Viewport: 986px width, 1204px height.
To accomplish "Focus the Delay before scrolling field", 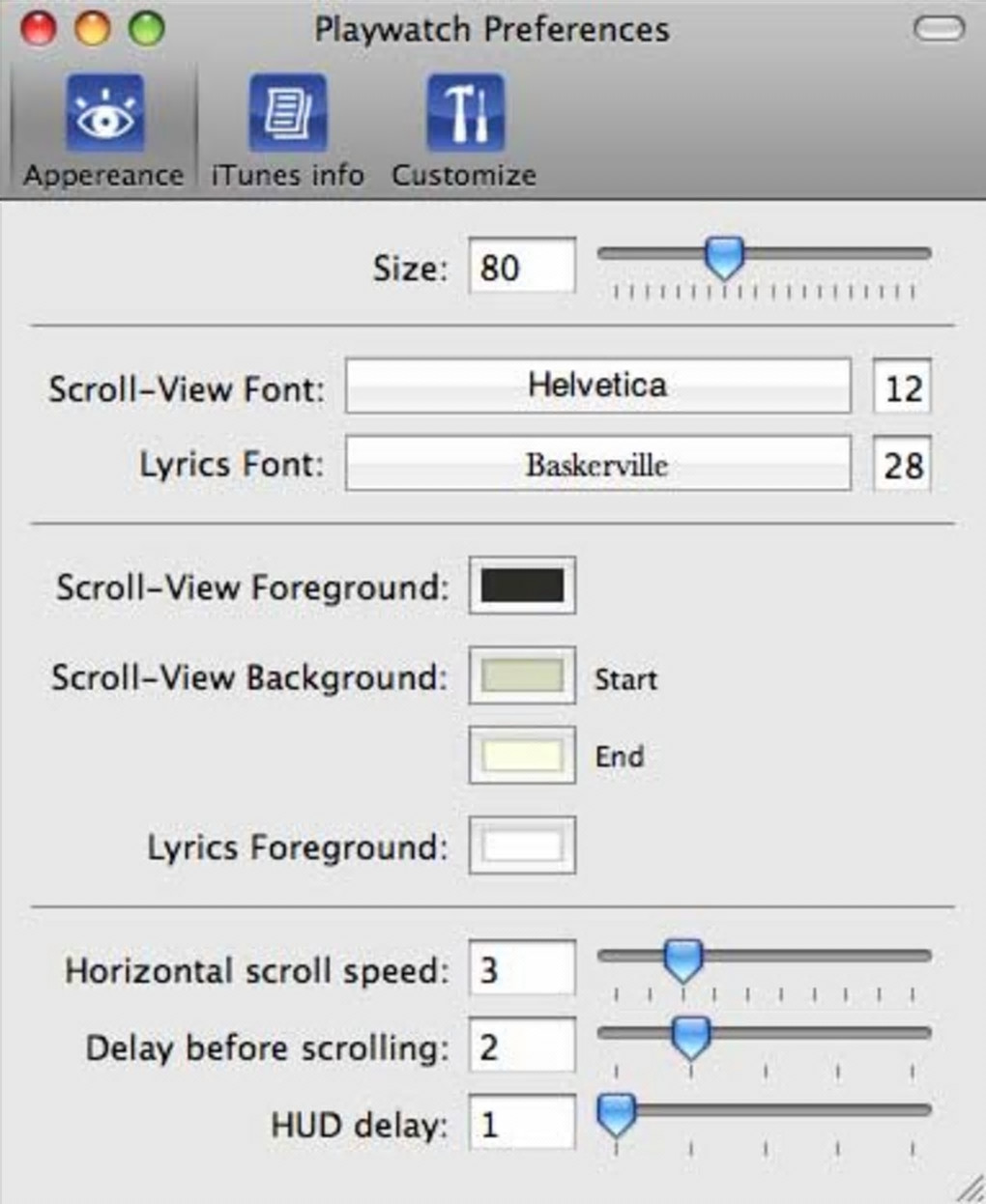I will click(x=522, y=1046).
